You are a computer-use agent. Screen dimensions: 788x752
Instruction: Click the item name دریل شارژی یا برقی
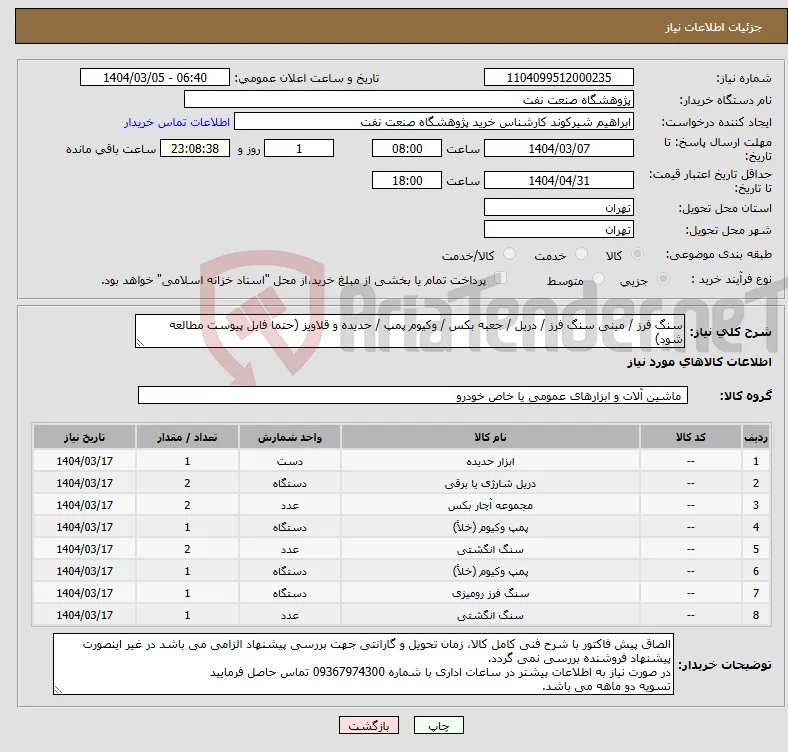[490, 484]
